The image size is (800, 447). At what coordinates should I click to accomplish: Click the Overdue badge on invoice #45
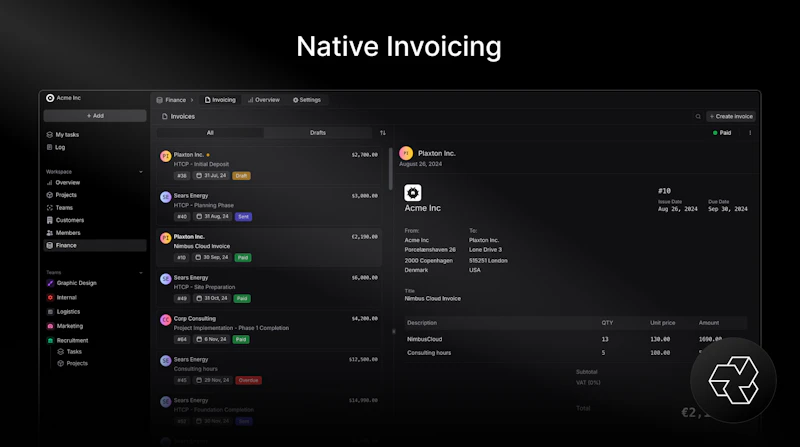[248, 380]
